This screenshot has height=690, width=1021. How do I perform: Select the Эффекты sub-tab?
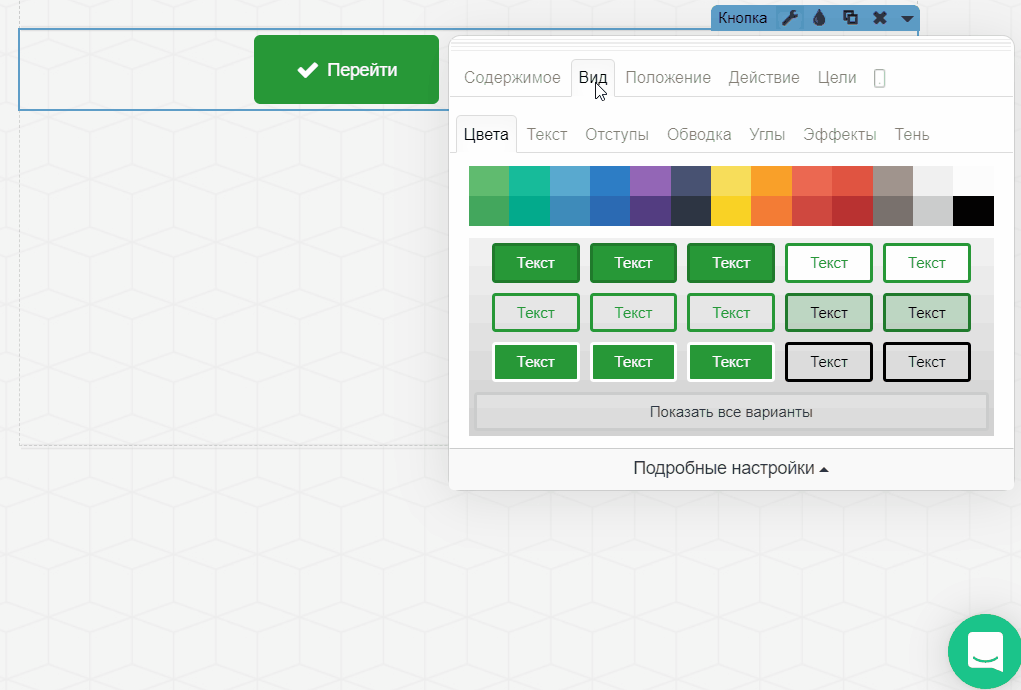pyautogui.click(x=840, y=135)
